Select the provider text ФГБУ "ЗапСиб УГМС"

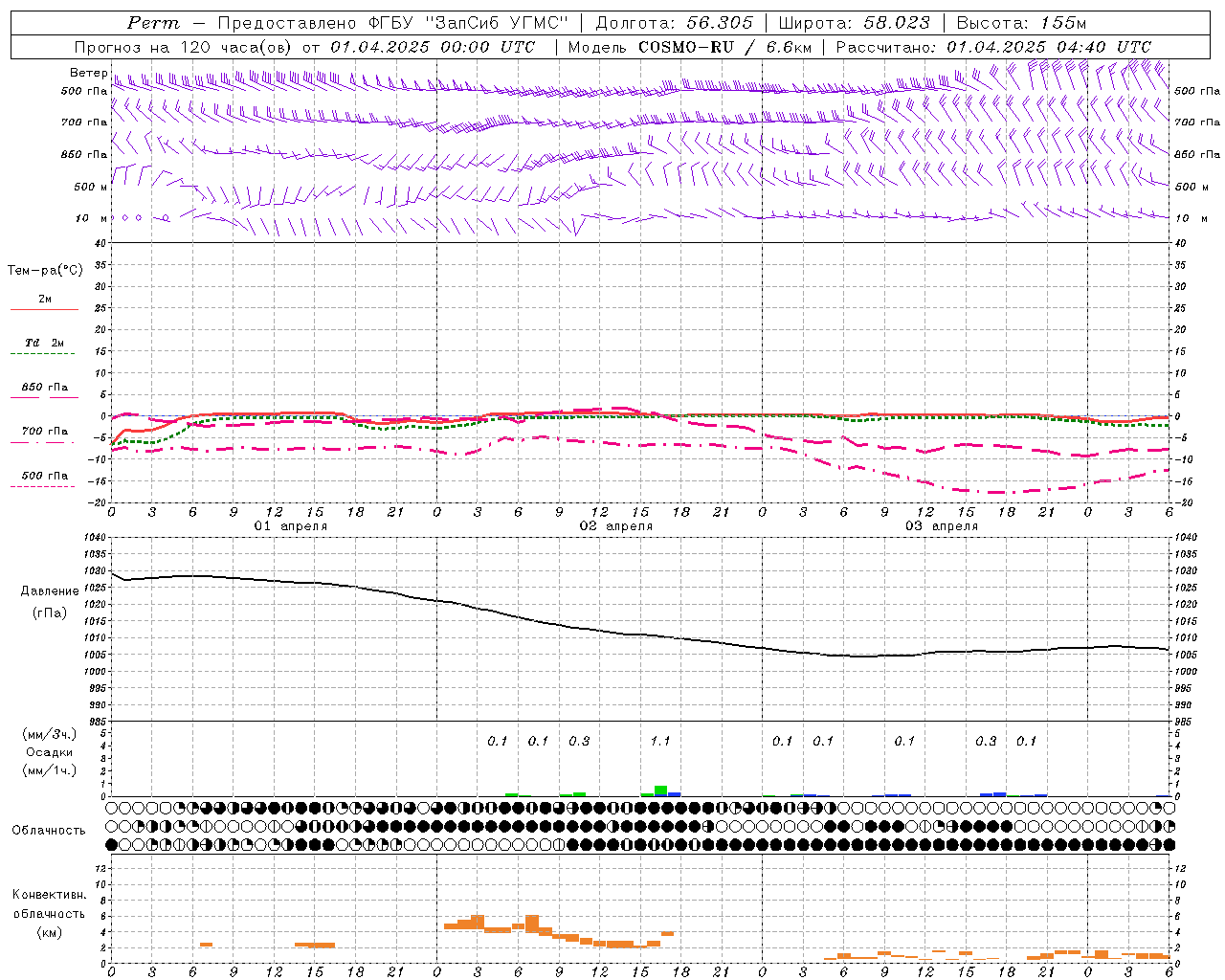point(467,23)
